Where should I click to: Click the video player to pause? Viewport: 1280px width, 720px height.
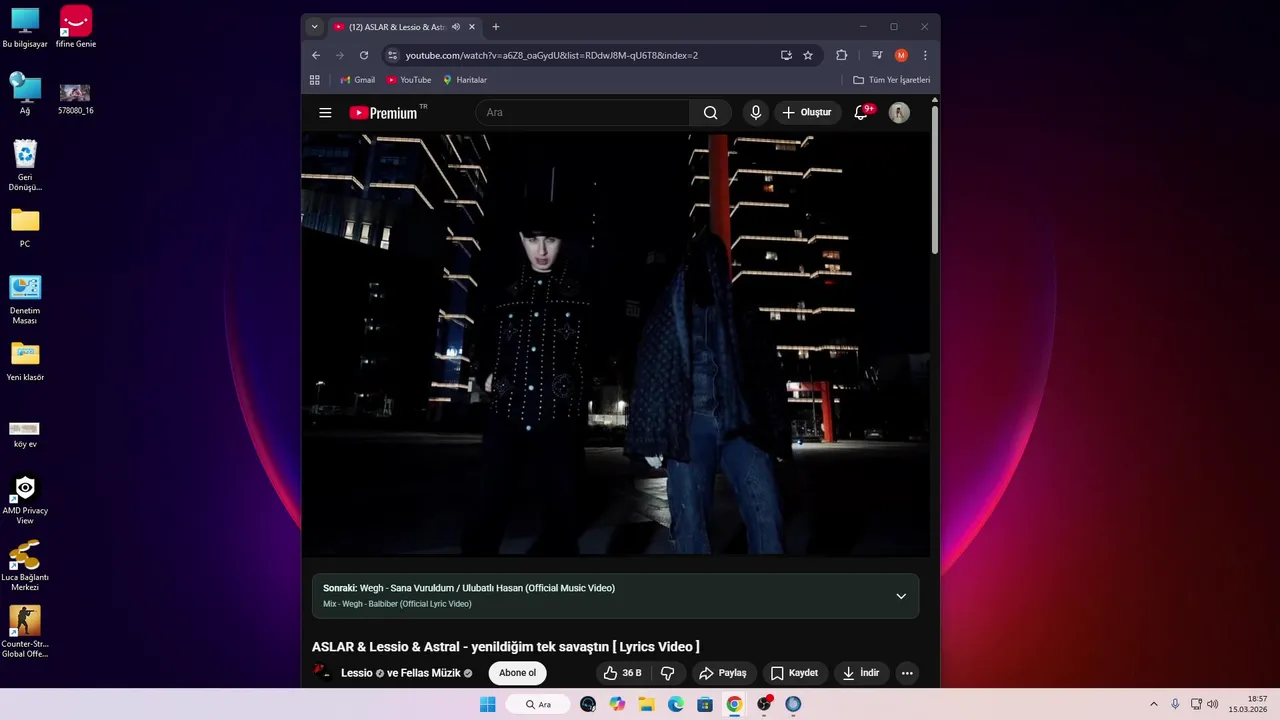coord(616,344)
